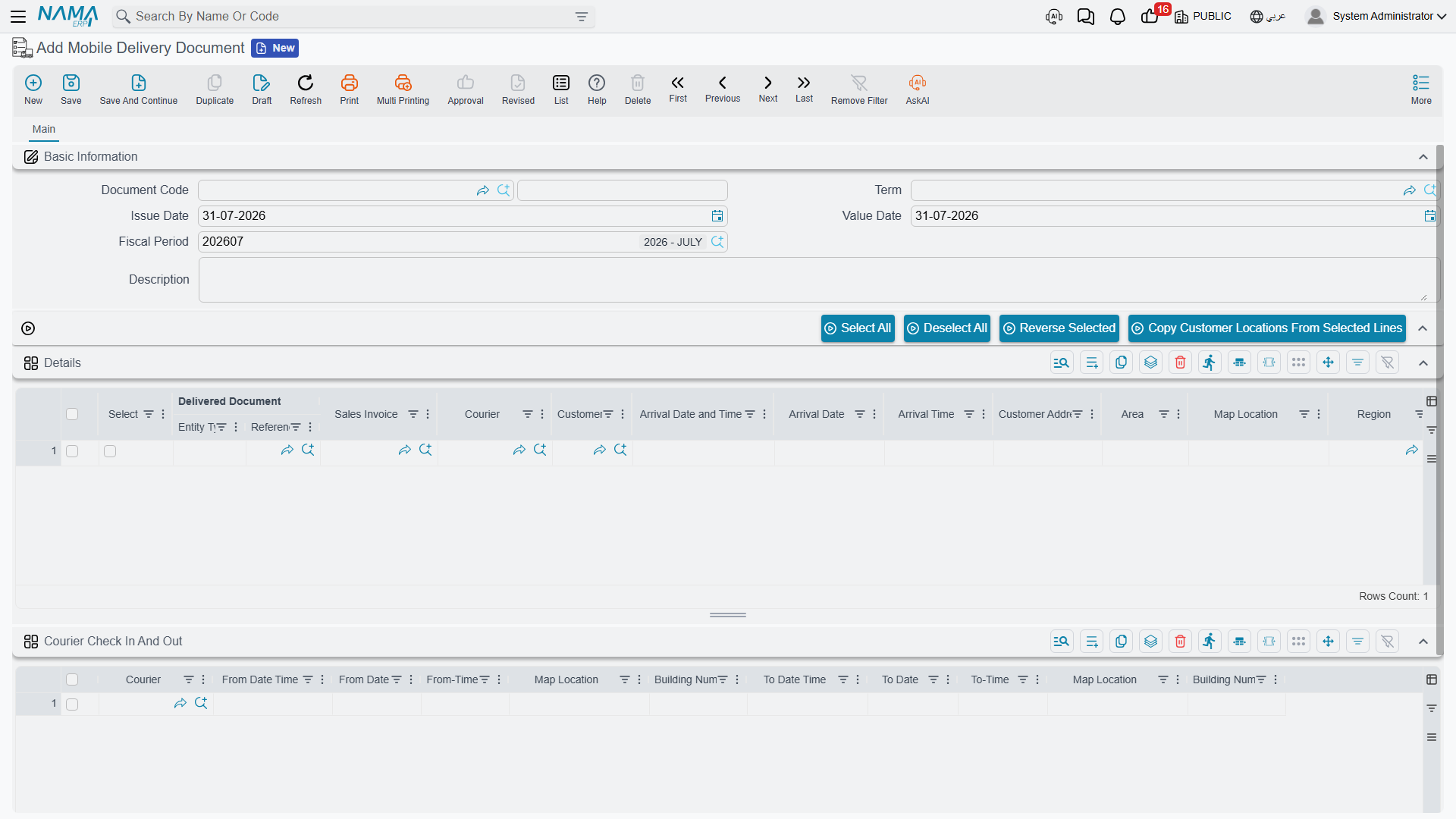Click the New status badge

pyautogui.click(x=275, y=49)
